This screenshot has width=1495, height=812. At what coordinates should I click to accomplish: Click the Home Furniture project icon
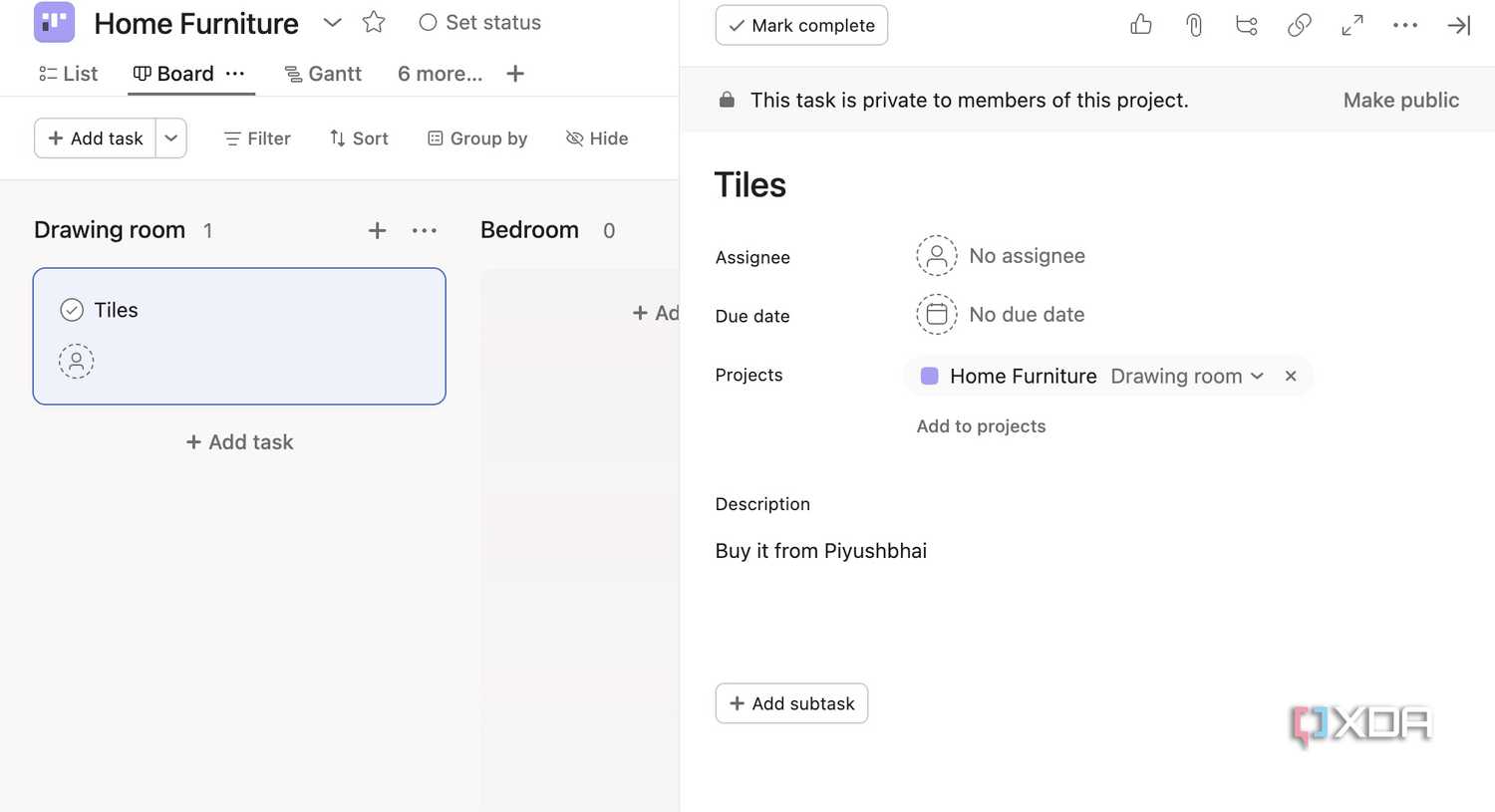point(54,22)
